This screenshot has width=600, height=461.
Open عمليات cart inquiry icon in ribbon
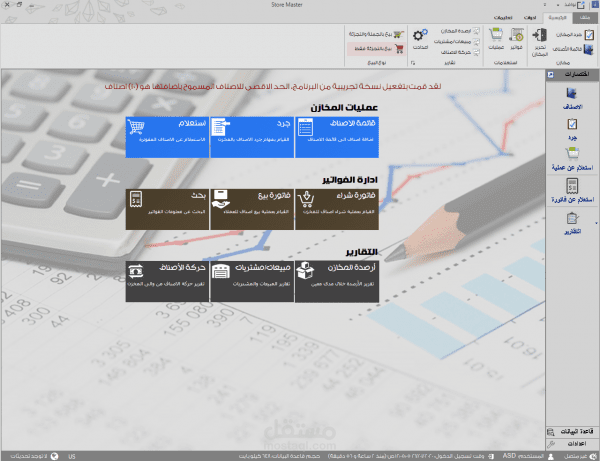point(496,35)
